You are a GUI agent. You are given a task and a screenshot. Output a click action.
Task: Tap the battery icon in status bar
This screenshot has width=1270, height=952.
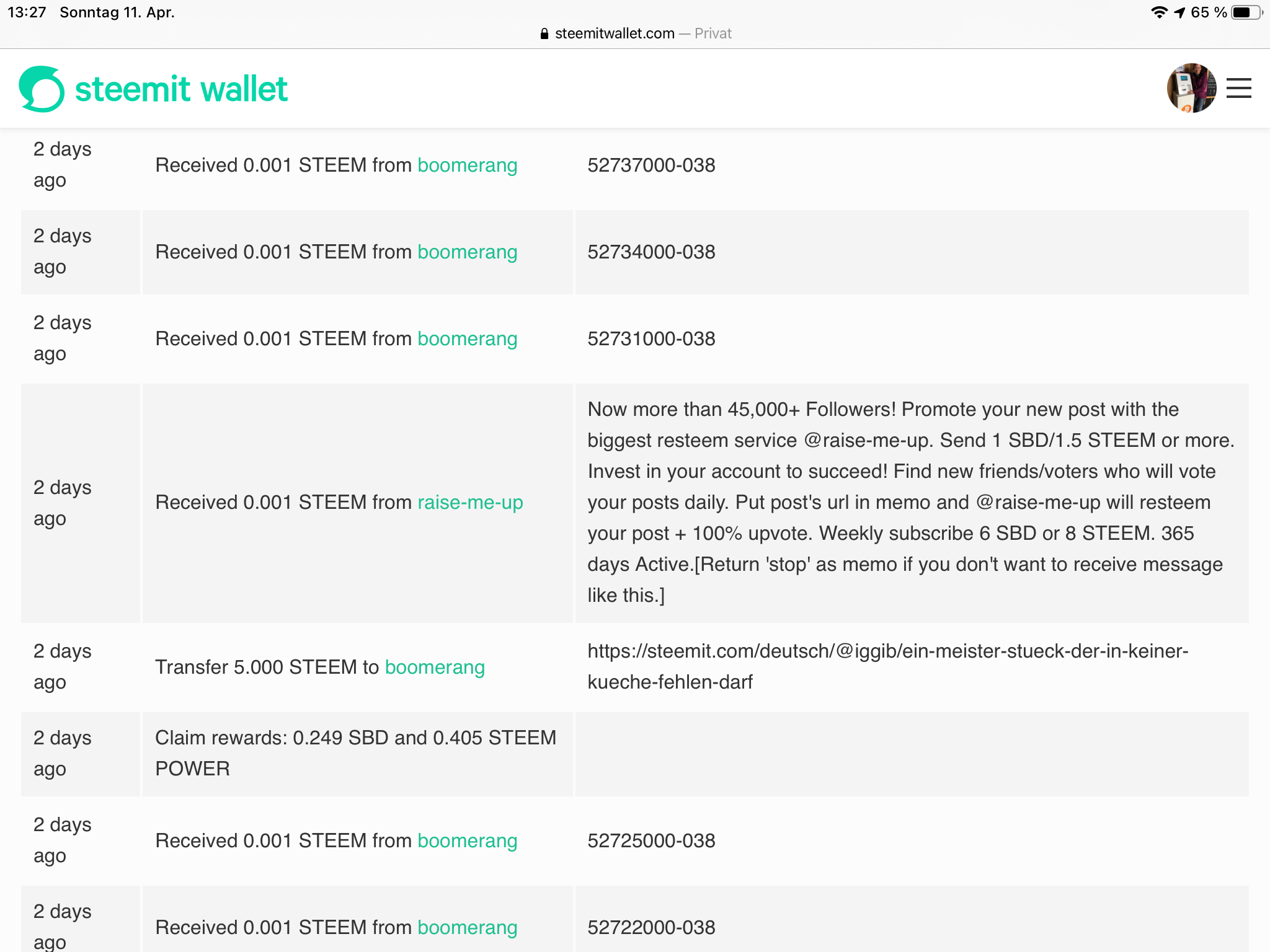1246,12
